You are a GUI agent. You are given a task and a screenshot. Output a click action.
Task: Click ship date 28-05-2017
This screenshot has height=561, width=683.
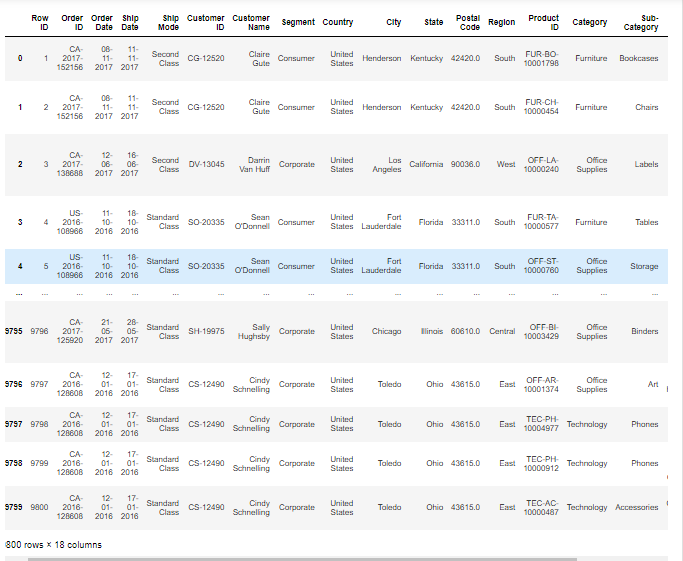pyautogui.click(x=129, y=331)
